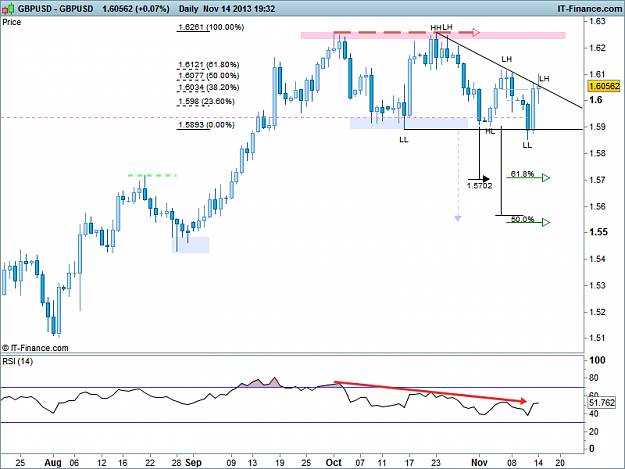Click the yellow 1.60562 current price tag
The height and width of the screenshot is (469, 625).
tap(604, 86)
